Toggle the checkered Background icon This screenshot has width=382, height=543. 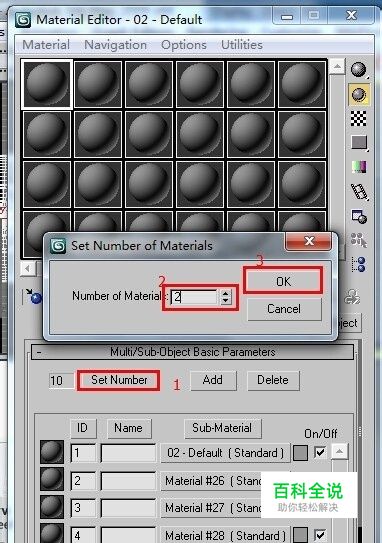pyautogui.click(x=359, y=118)
